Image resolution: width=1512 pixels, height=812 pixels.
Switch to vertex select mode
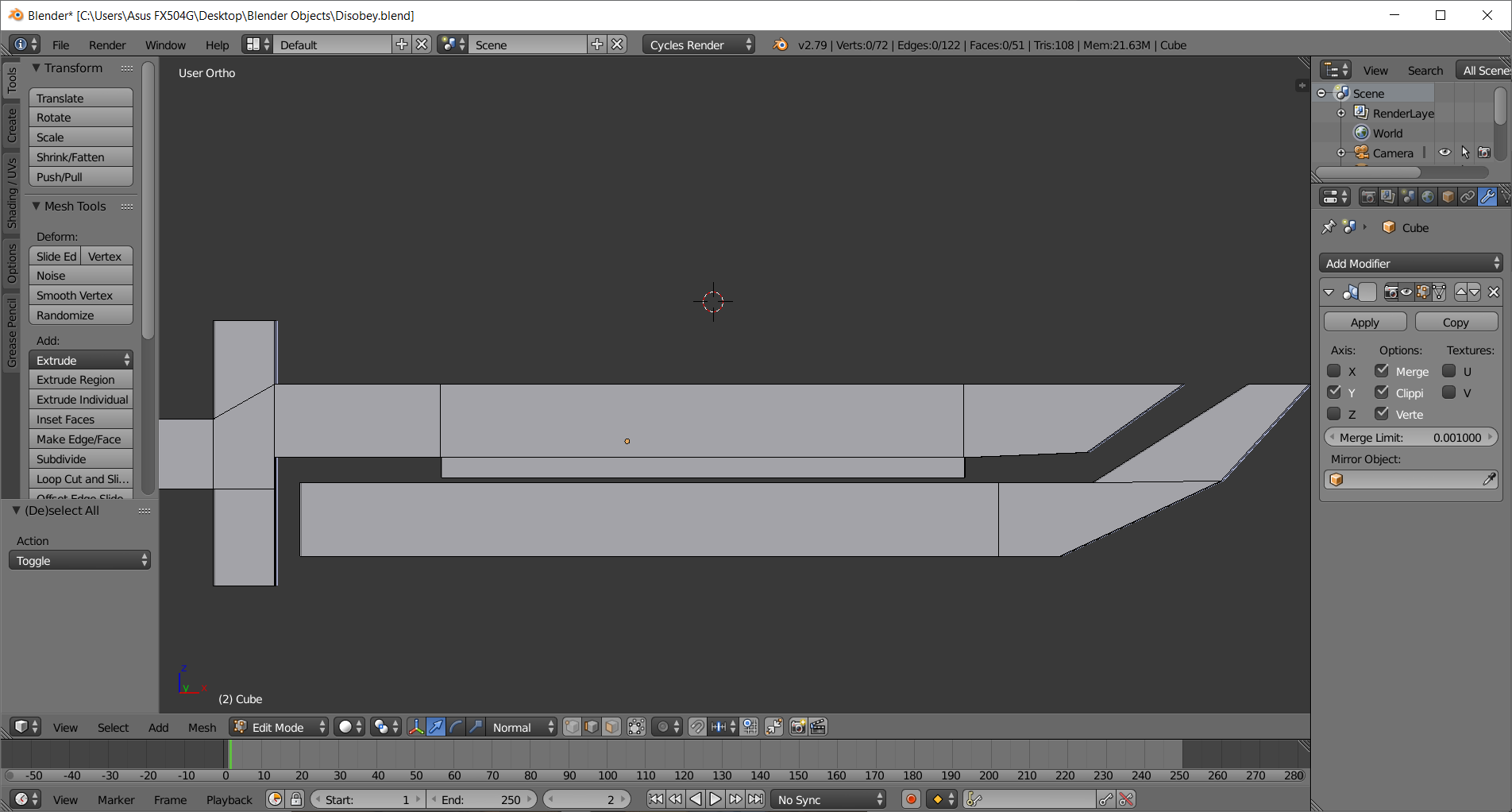(572, 727)
